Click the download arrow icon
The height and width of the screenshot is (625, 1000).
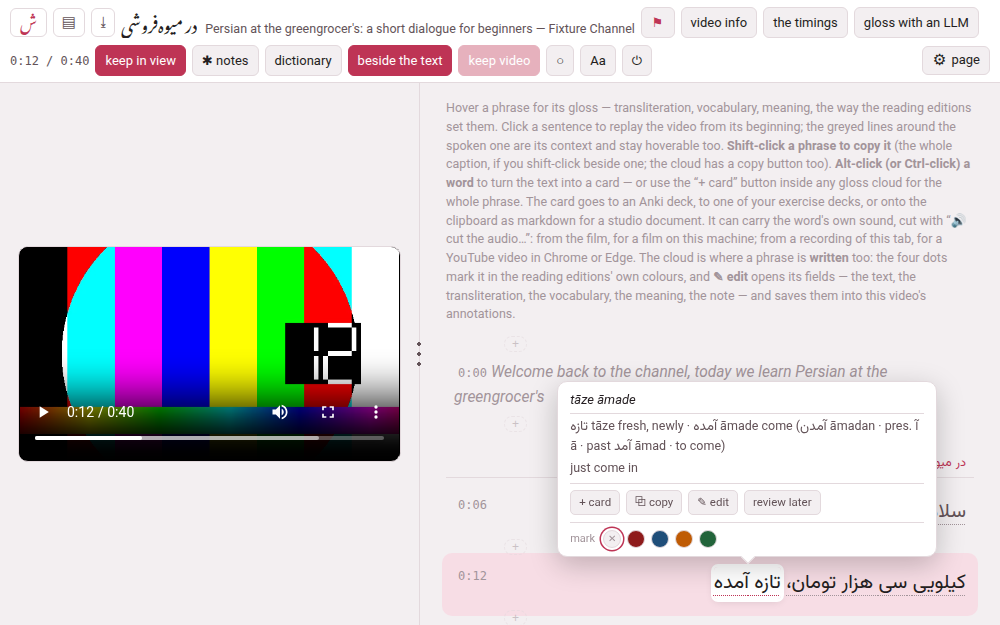click(103, 23)
